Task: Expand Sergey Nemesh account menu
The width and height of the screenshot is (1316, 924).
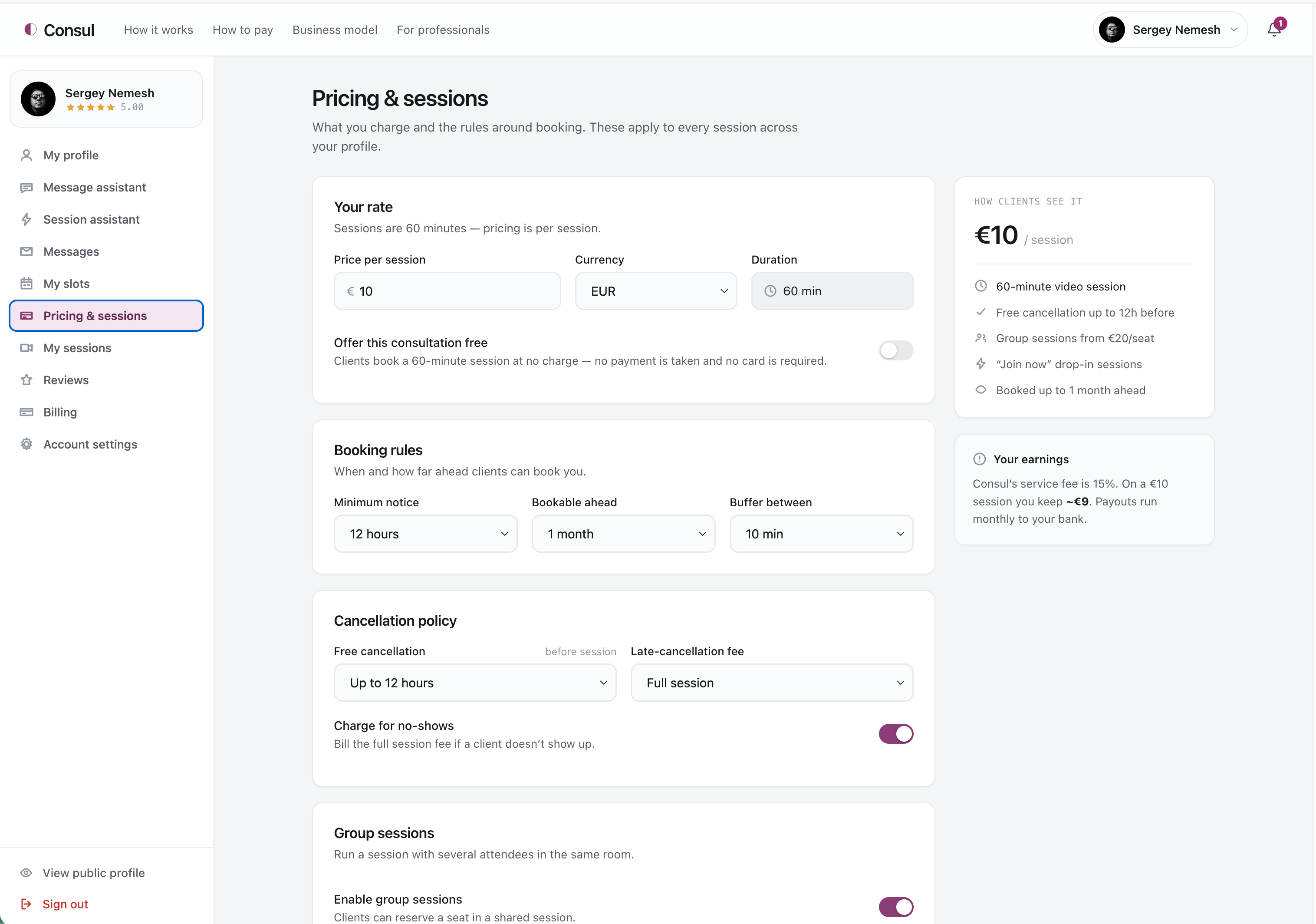Action: (x=1170, y=30)
